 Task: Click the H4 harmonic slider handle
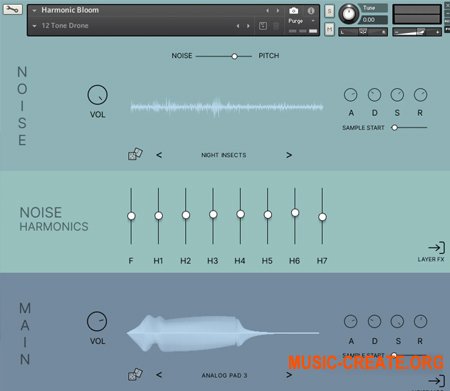[x=240, y=214]
